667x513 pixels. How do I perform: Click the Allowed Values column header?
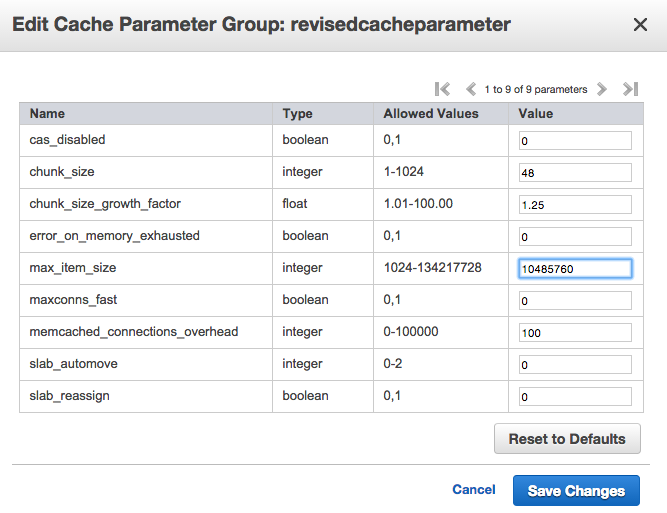click(431, 114)
